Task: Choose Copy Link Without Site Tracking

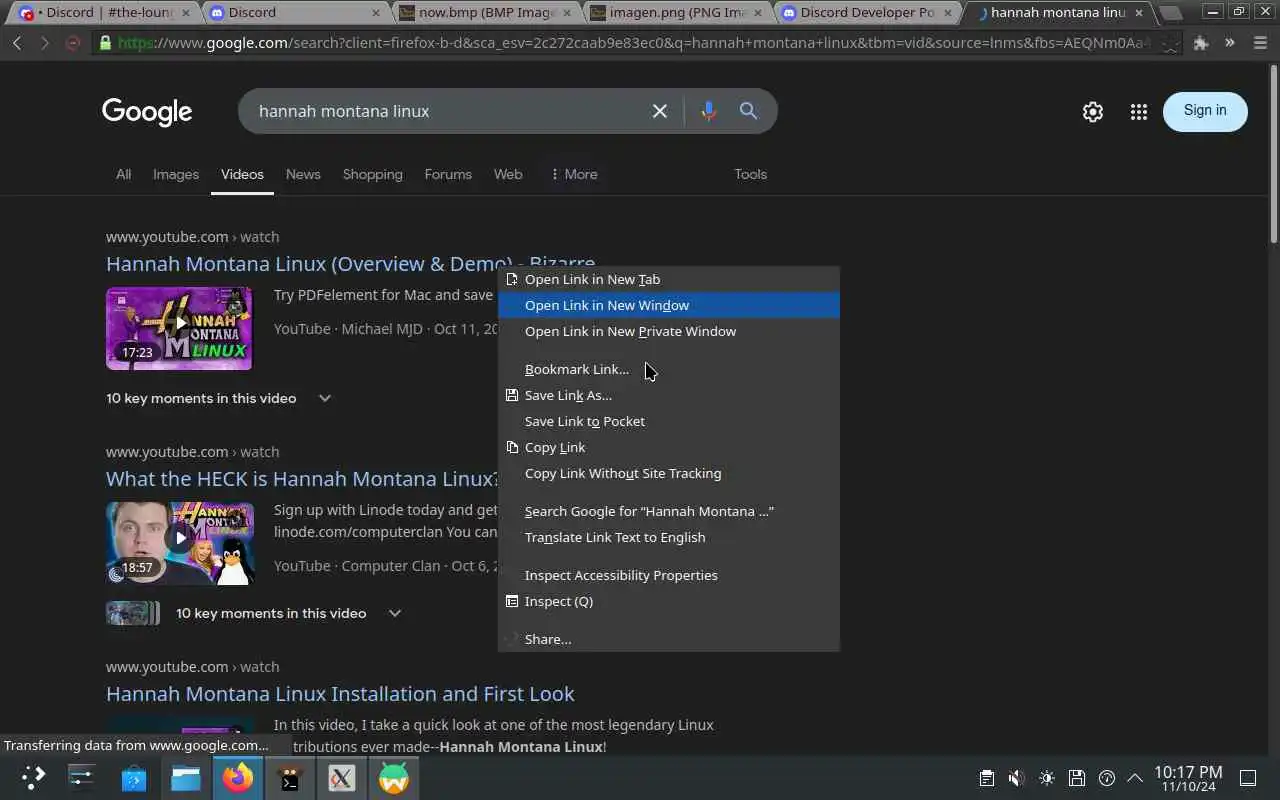Action: coord(668,473)
